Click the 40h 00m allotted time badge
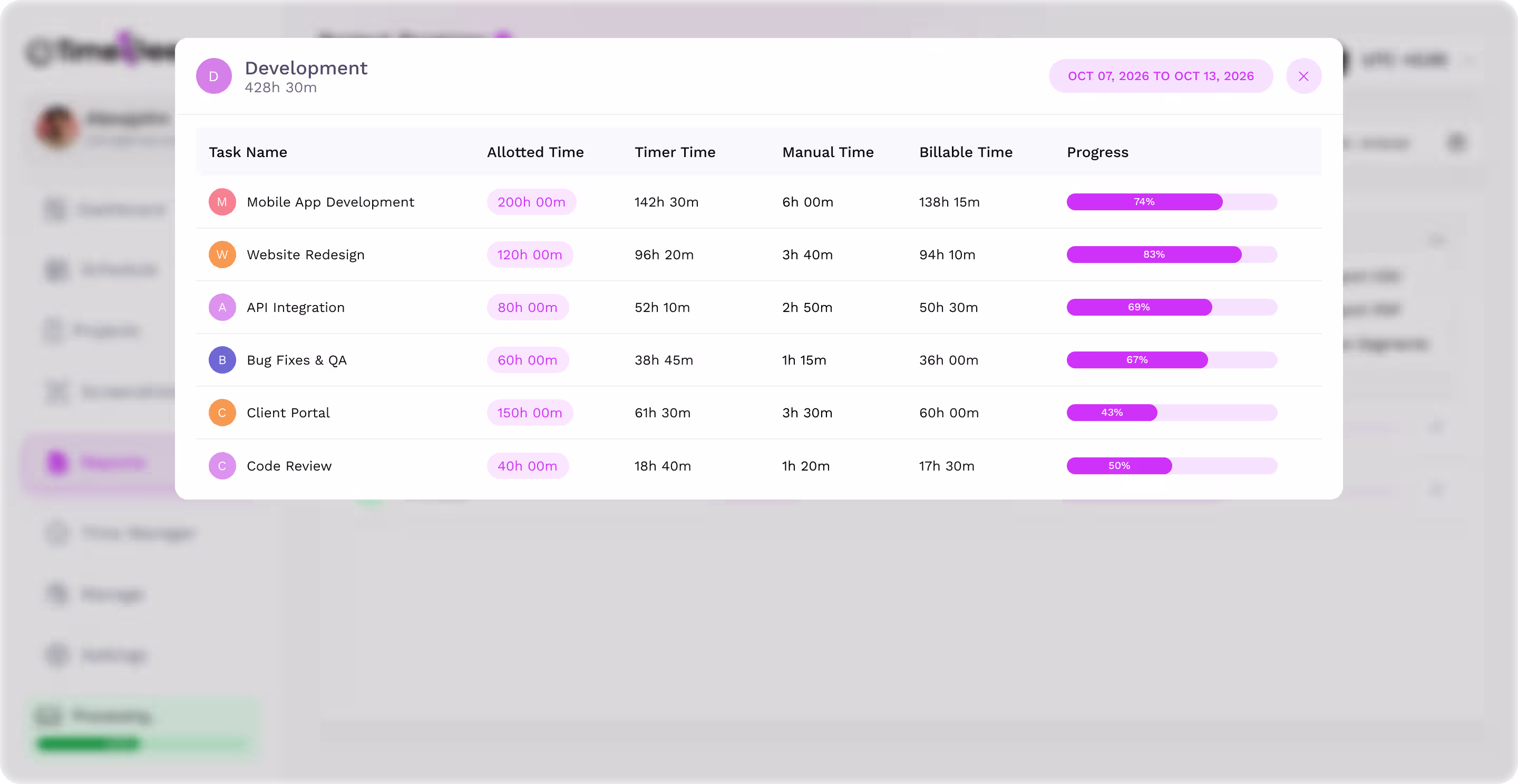This screenshot has height=784, width=1518. (x=528, y=466)
